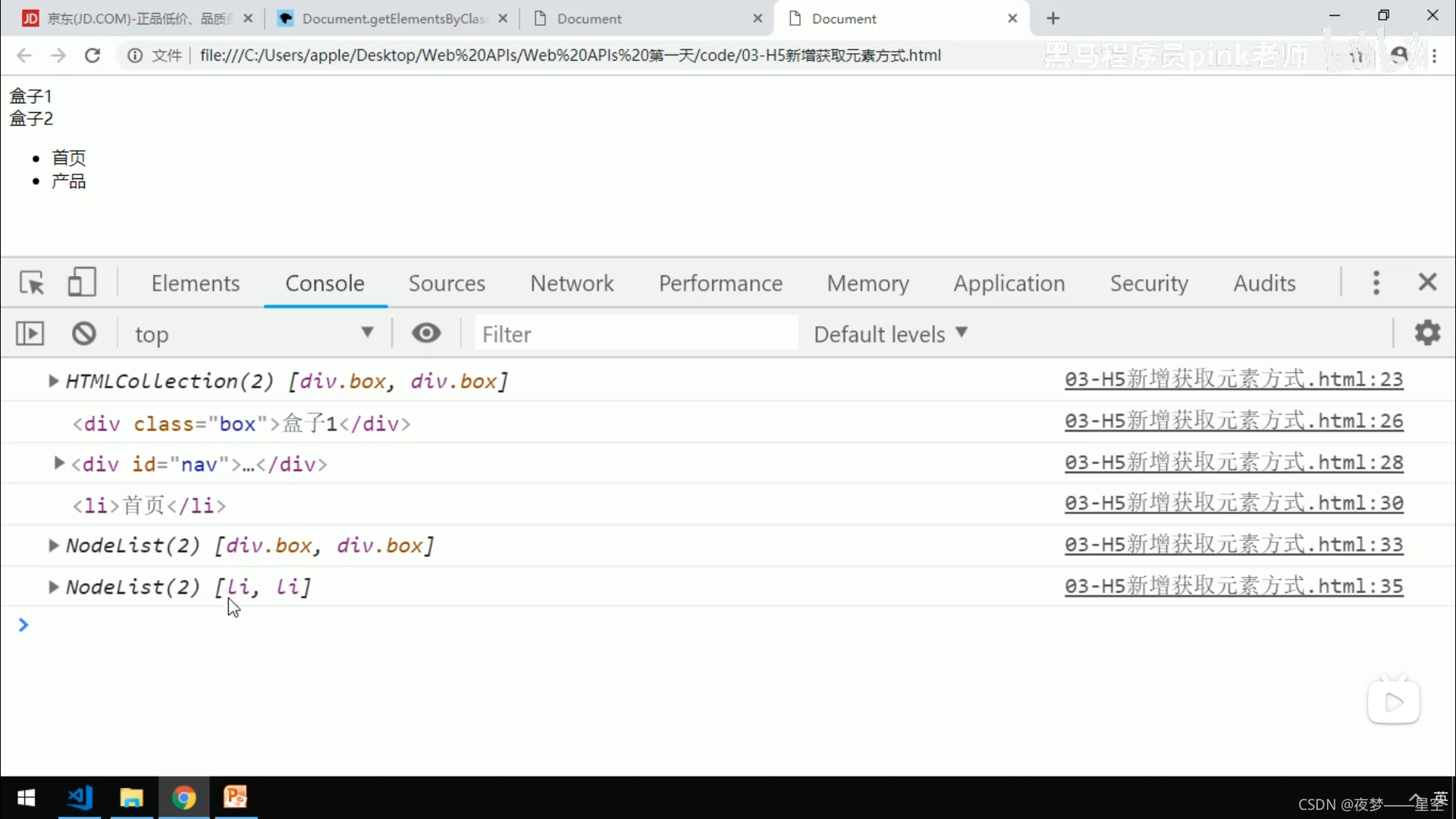This screenshot has height=819, width=1456.
Task: Open Chrome three-dot menu
Action: click(x=1434, y=55)
